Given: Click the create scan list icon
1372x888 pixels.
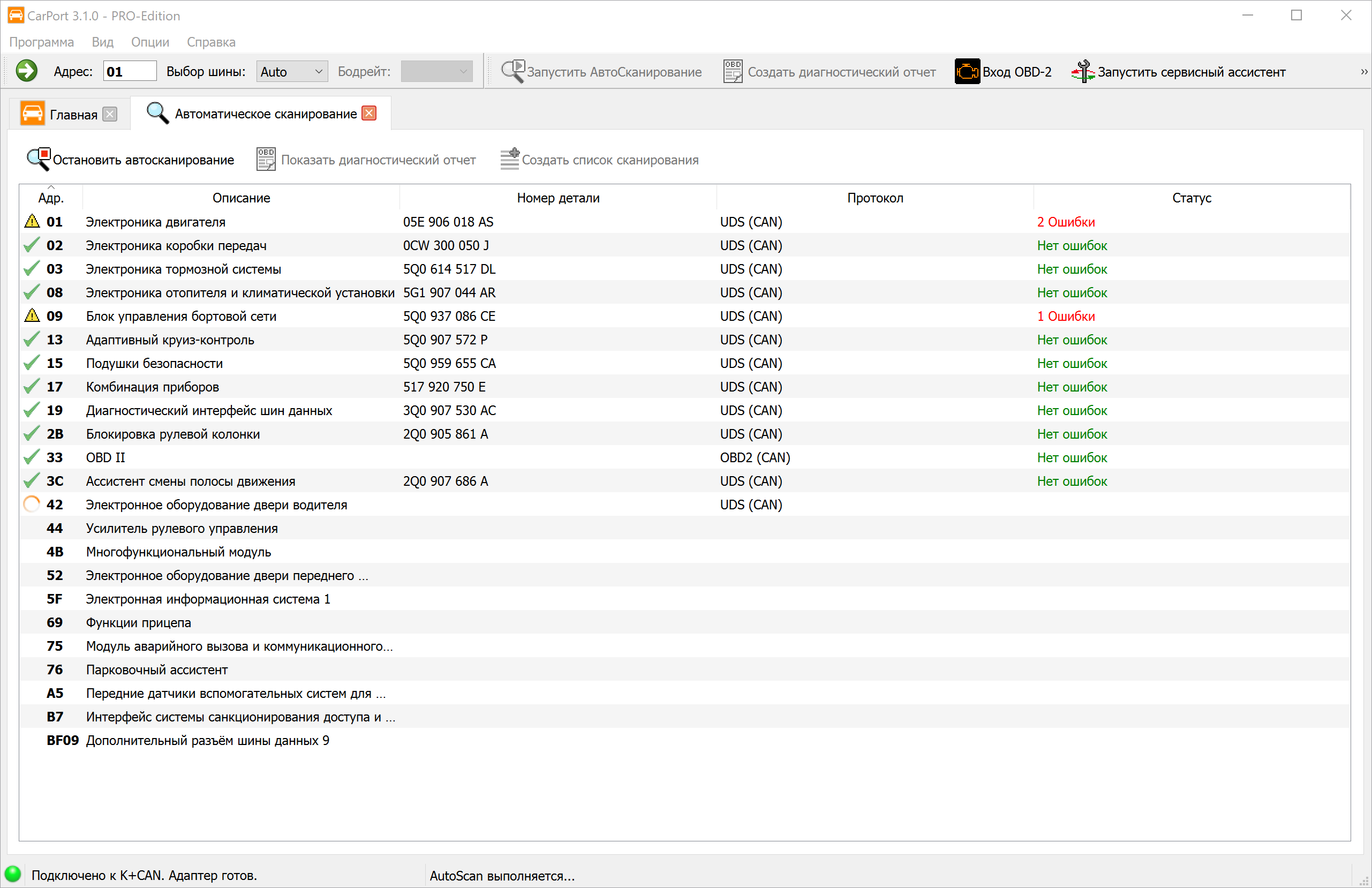Looking at the screenshot, I should tap(510, 160).
